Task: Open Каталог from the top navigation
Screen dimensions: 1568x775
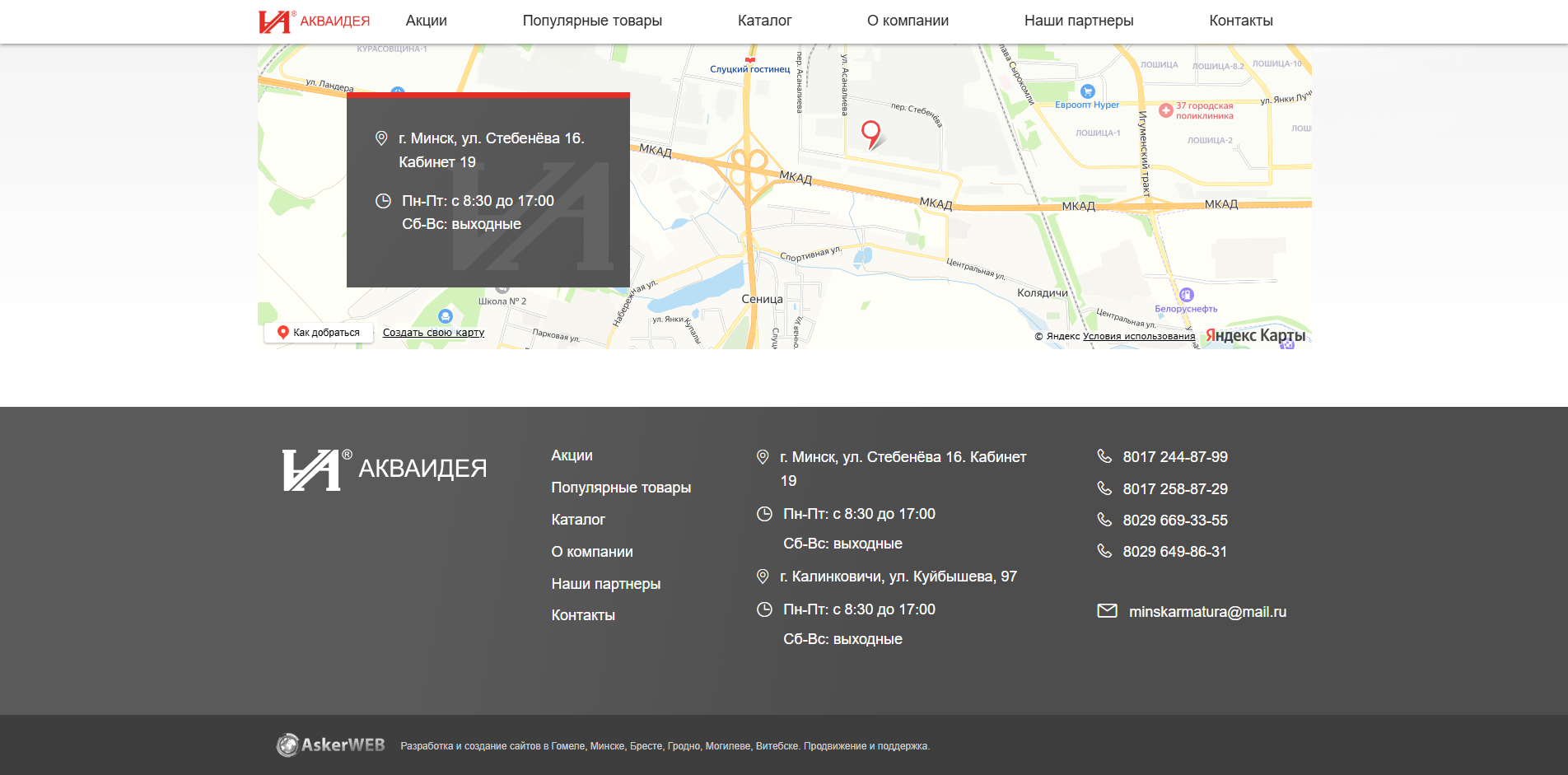Action: pos(764,21)
